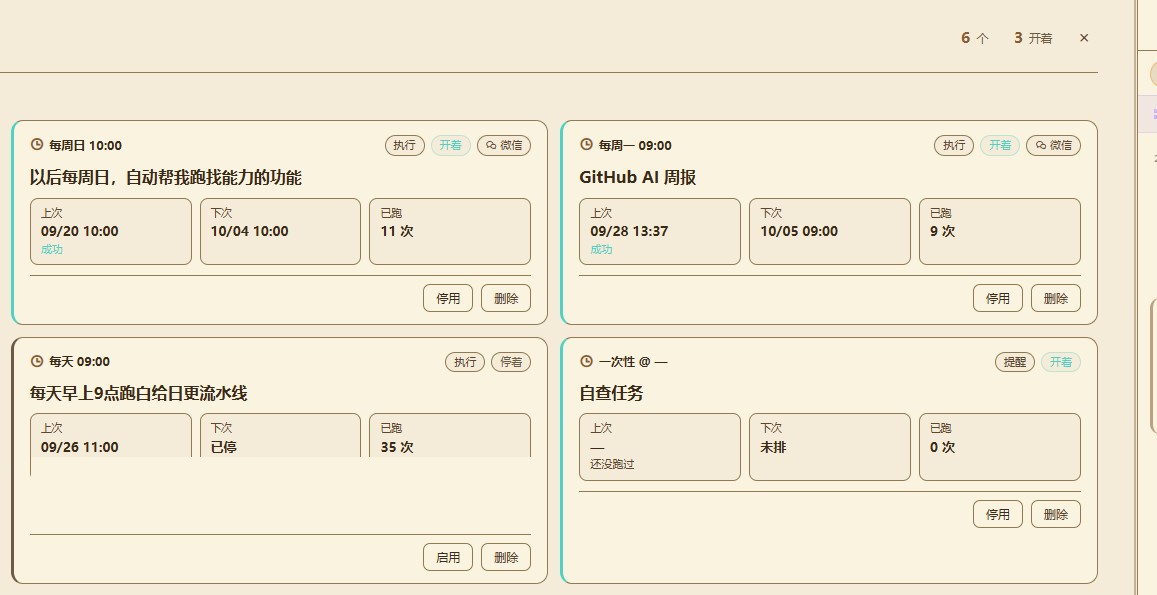Screen dimensions: 1157x595
Task: Click the 3 开着 active counter
Action: pyautogui.click(x=1033, y=38)
